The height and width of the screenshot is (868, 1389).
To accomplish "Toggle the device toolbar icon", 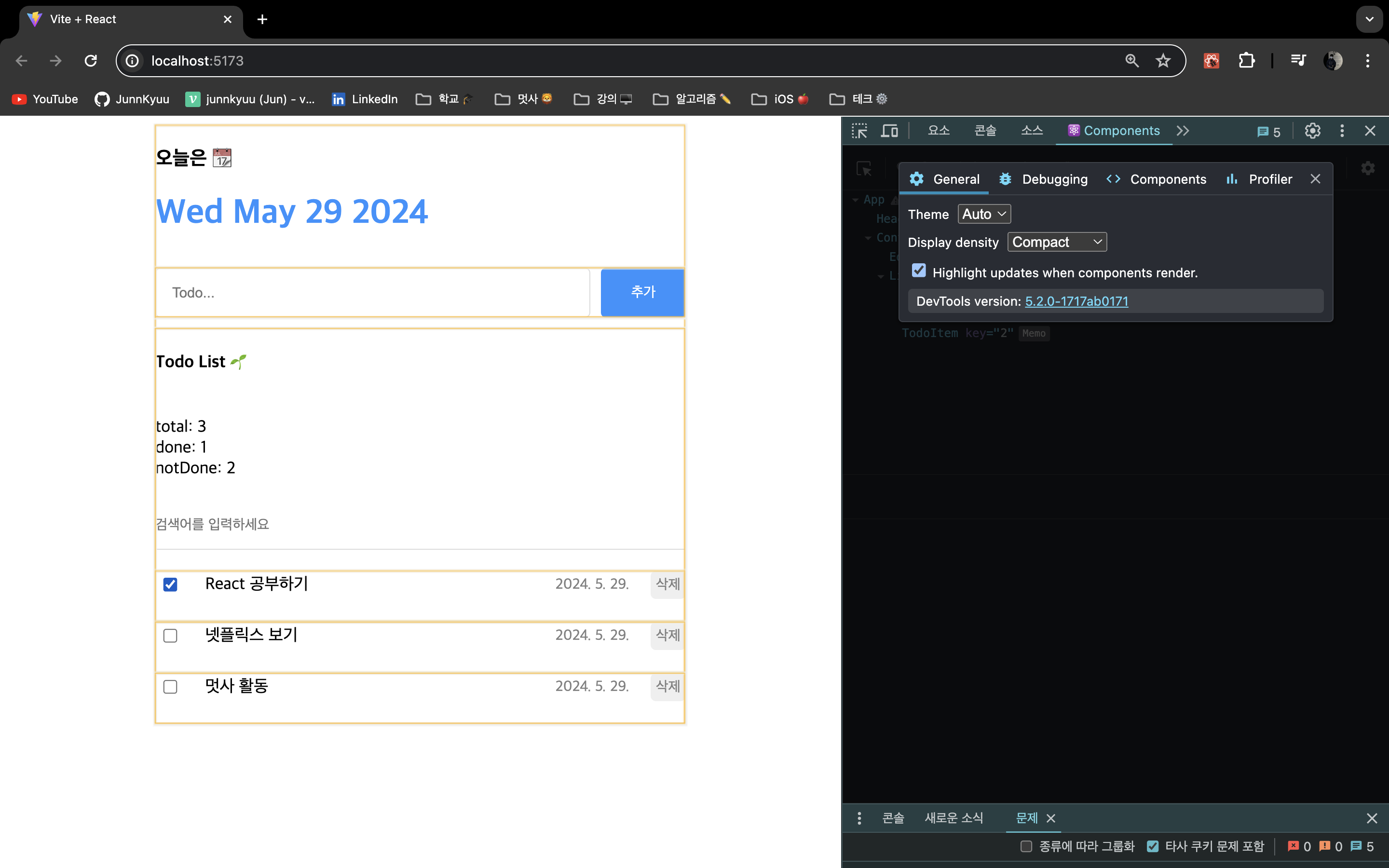I will coord(889,131).
